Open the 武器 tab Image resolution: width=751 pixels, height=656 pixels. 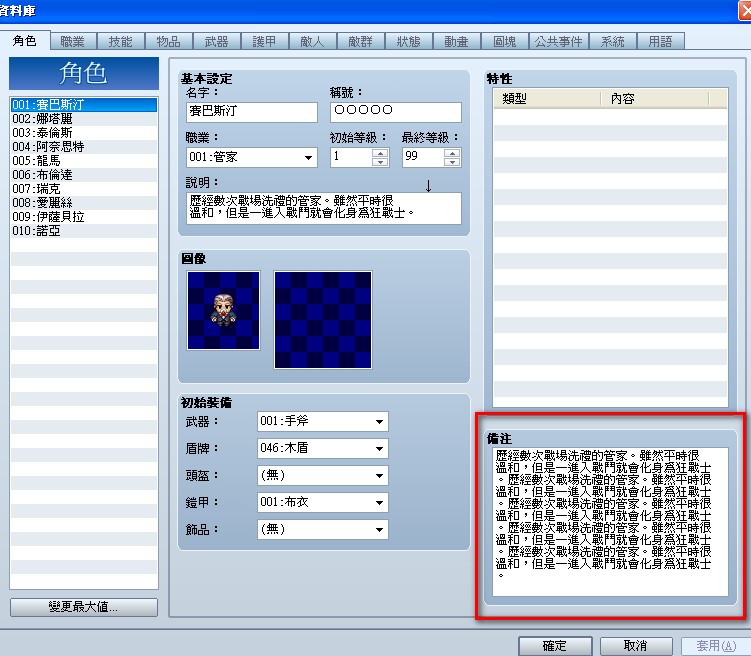[x=216, y=42]
